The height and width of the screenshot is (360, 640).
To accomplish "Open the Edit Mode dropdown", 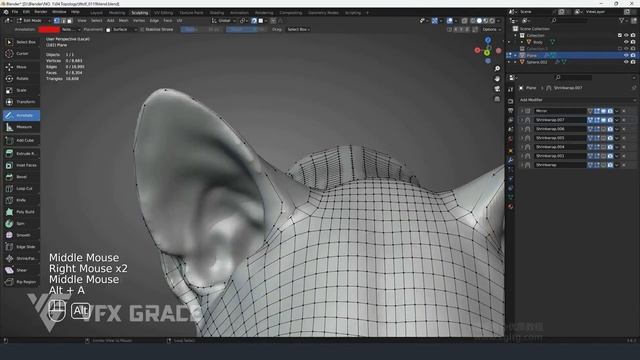I will point(33,20).
